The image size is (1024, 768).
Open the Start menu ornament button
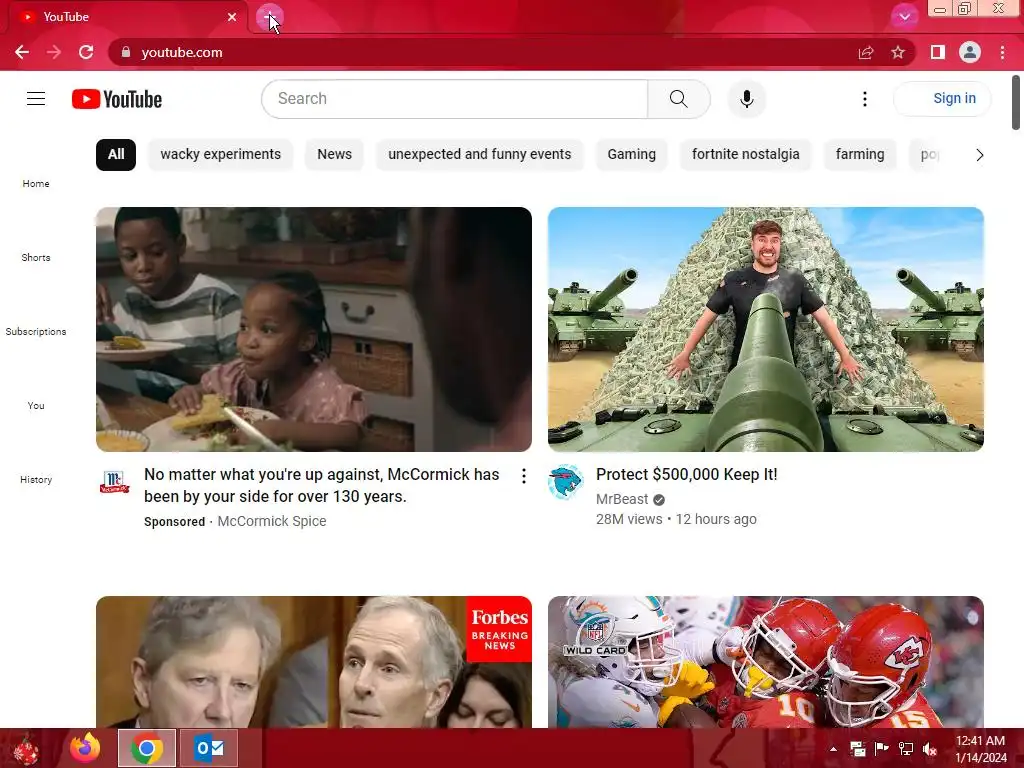tap(26, 748)
